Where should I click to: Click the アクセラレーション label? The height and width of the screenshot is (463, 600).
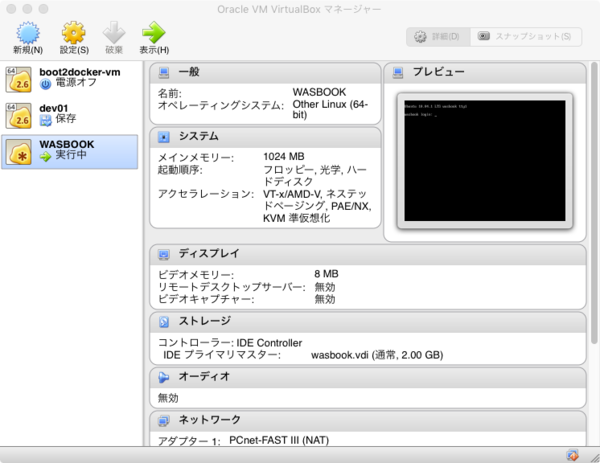(205, 194)
